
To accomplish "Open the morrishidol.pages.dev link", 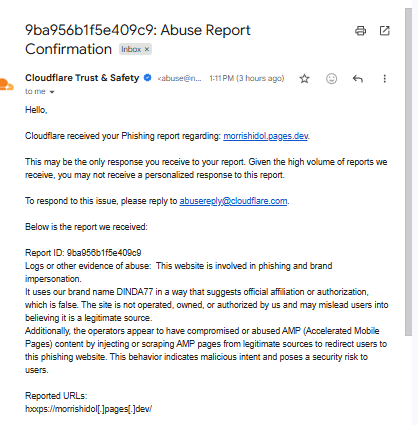I will point(266,136).
